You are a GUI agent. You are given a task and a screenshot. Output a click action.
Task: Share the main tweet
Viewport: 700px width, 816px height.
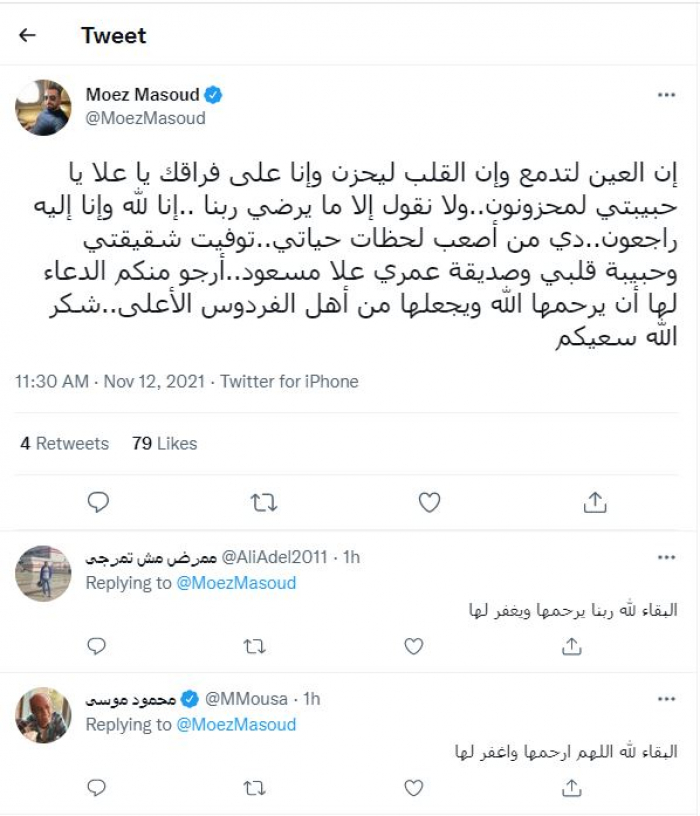(594, 502)
